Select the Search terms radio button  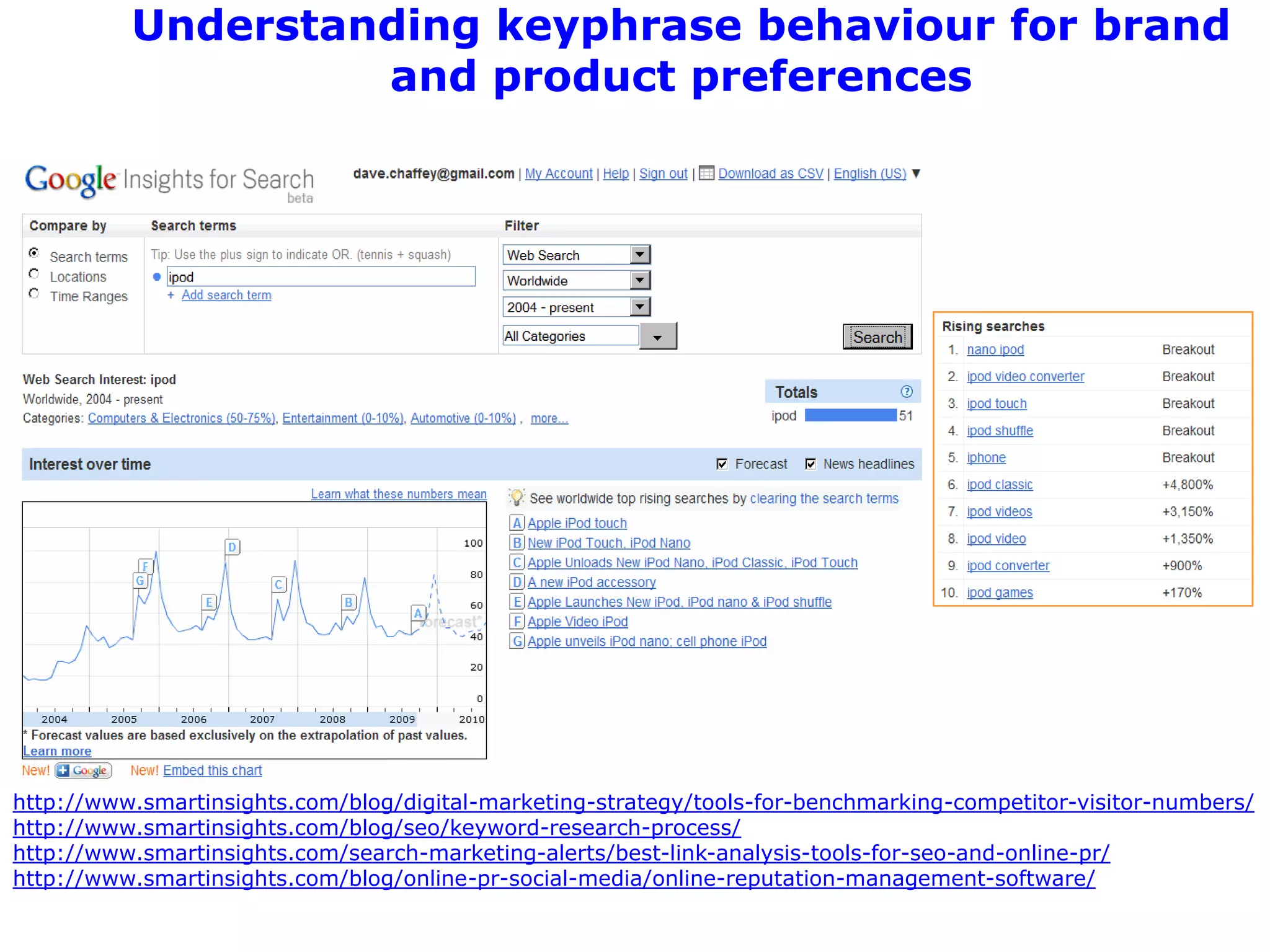point(34,253)
